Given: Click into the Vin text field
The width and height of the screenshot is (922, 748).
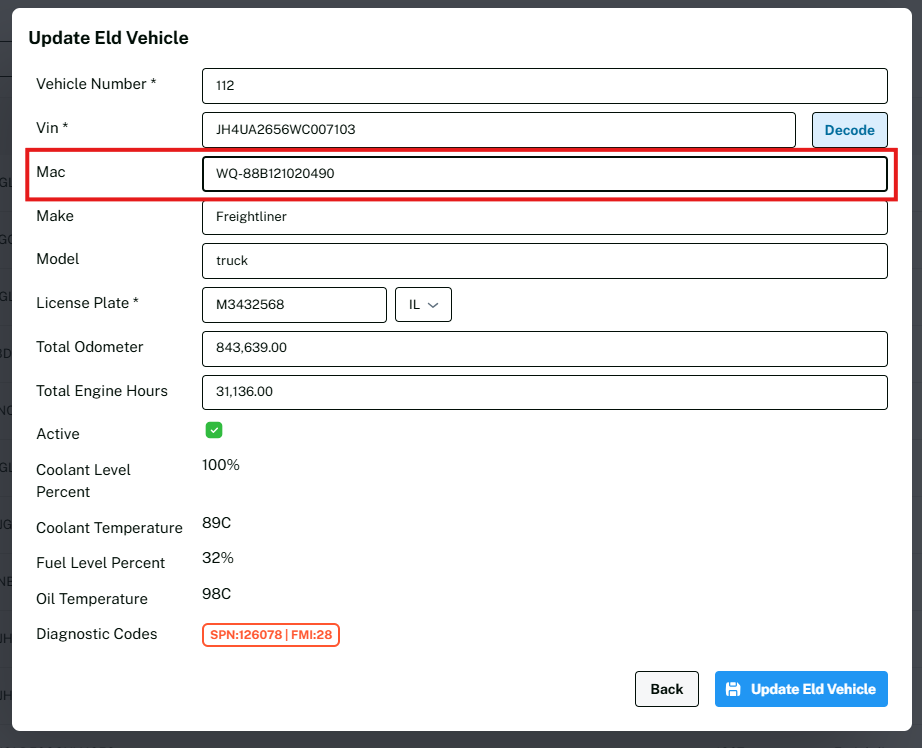Looking at the screenshot, I should 498,130.
